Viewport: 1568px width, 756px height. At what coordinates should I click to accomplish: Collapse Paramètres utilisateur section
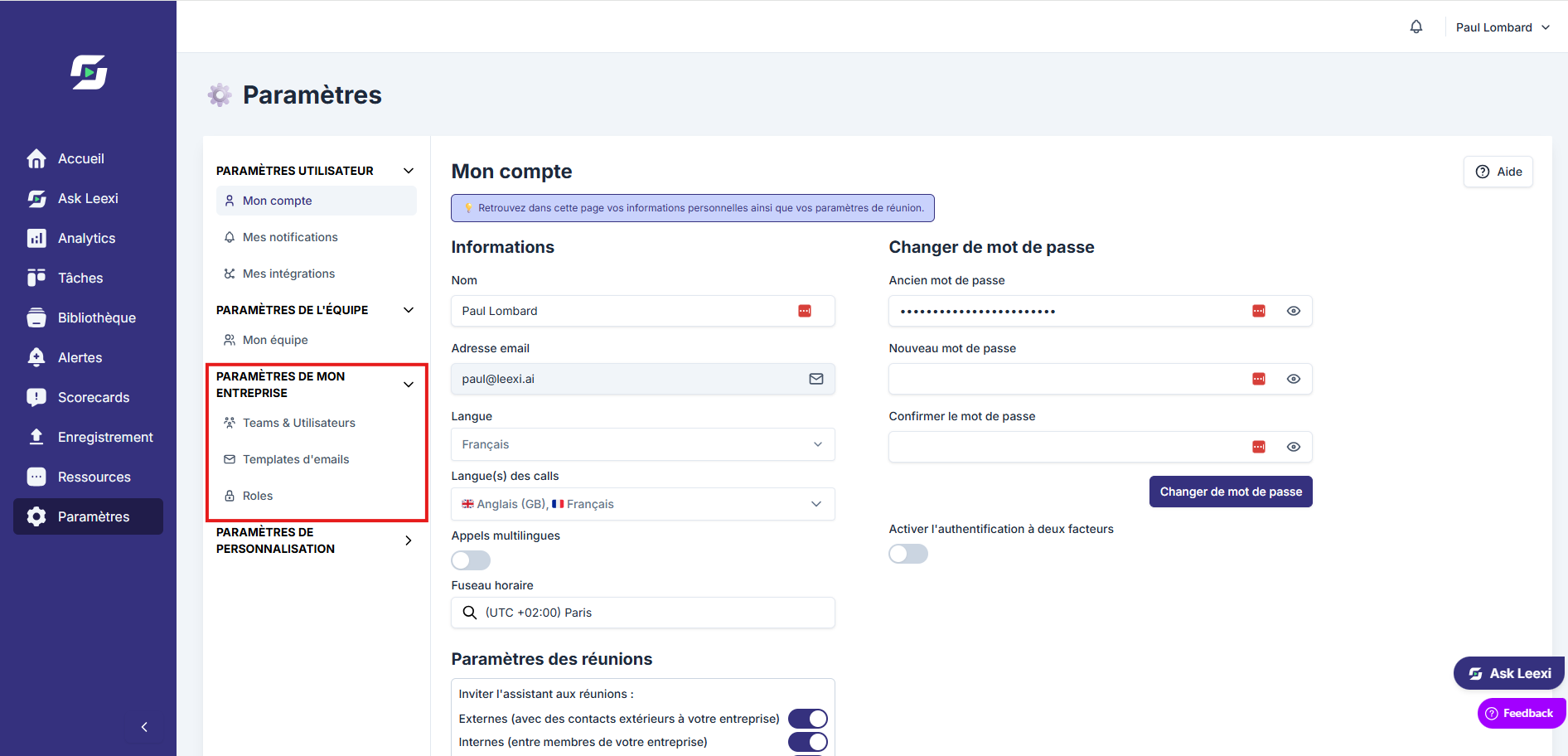[x=409, y=171]
